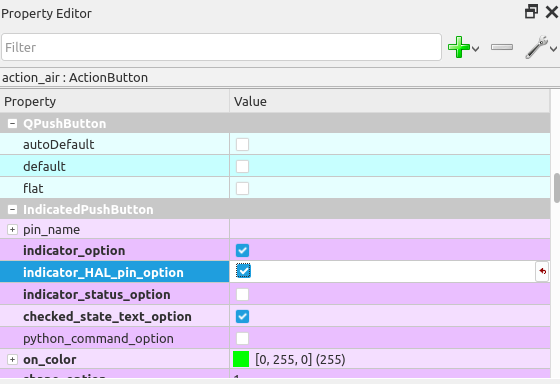Viewport: 560px width, 384px height.
Task: Click the red reset arrow for indicator_HAL_pin_option
Action: click(542, 272)
